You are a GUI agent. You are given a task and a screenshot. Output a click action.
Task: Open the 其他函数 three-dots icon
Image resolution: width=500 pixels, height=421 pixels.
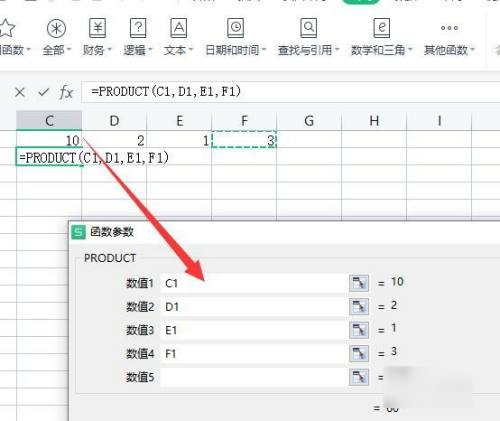pyautogui.click(x=449, y=28)
